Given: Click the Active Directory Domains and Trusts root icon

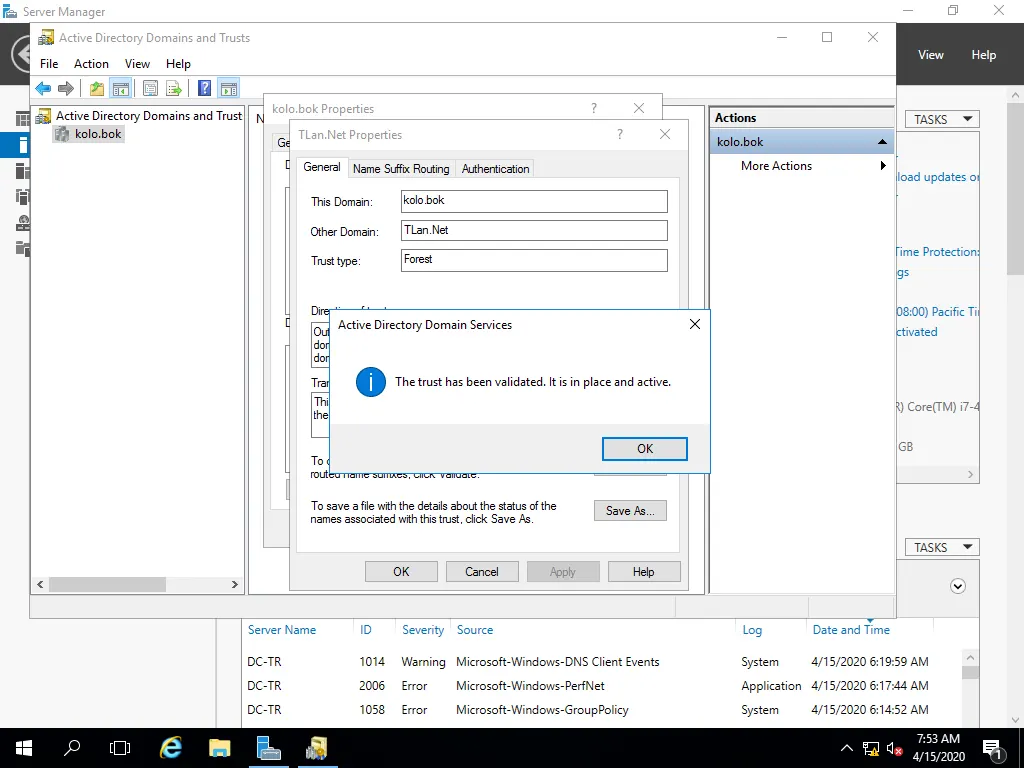Looking at the screenshot, I should pos(43,116).
